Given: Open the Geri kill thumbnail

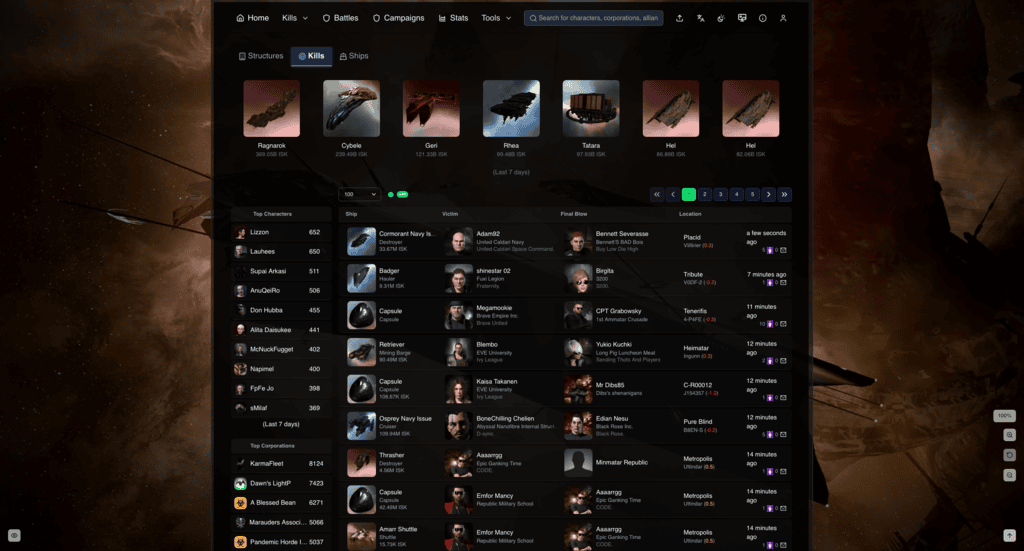Looking at the screenshot, I should [x=431, y=108].
